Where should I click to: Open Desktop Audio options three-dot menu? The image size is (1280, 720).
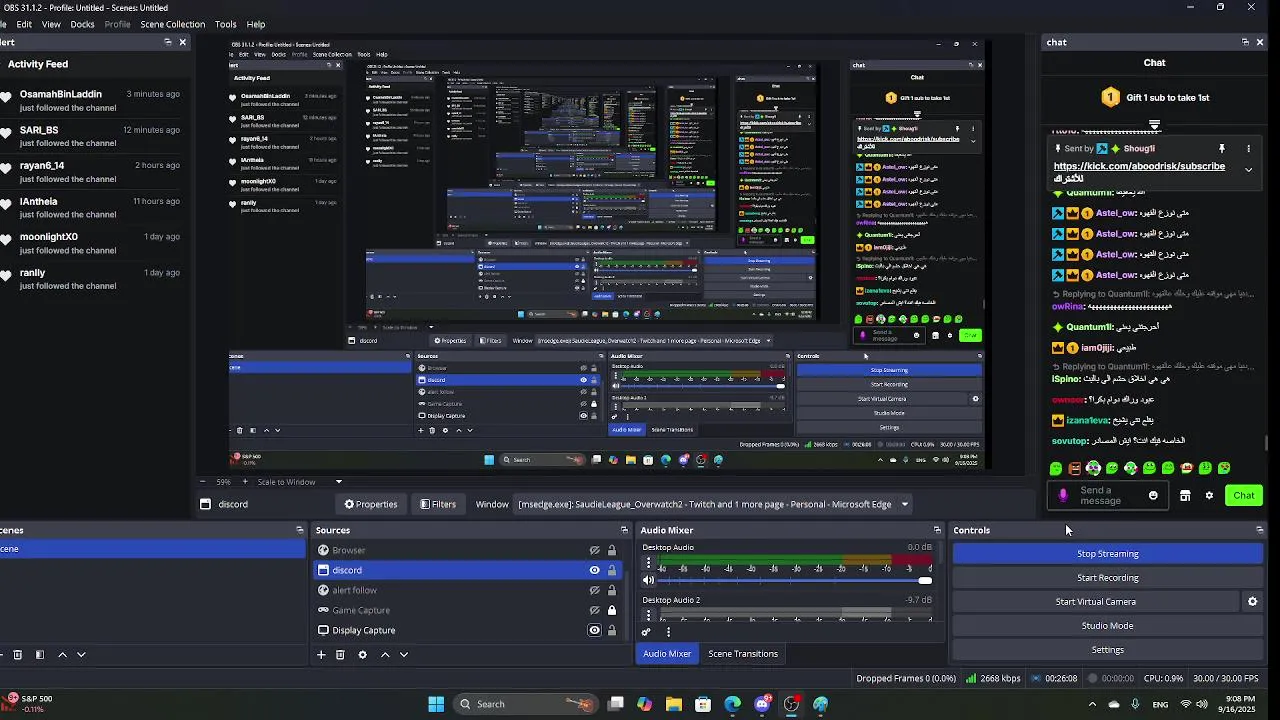tap(648, 564)
